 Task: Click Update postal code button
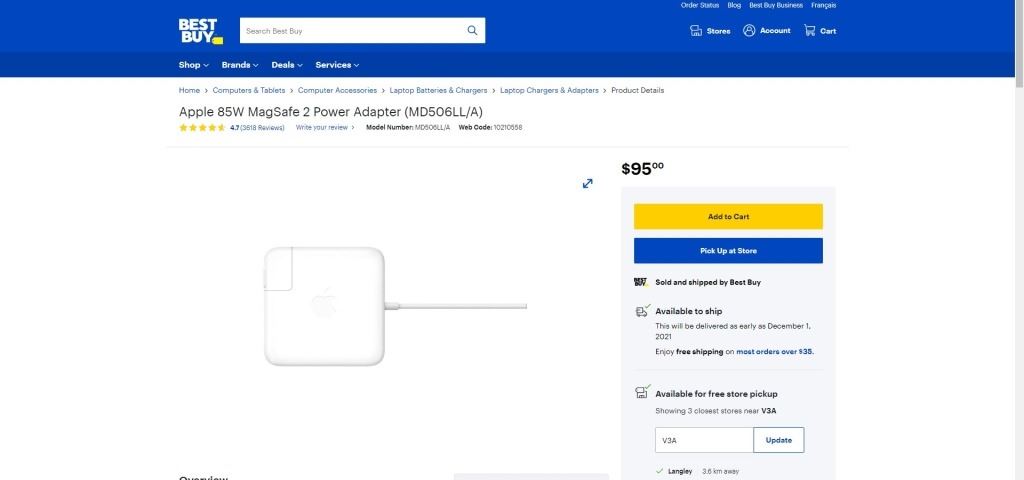click(778, 440)
